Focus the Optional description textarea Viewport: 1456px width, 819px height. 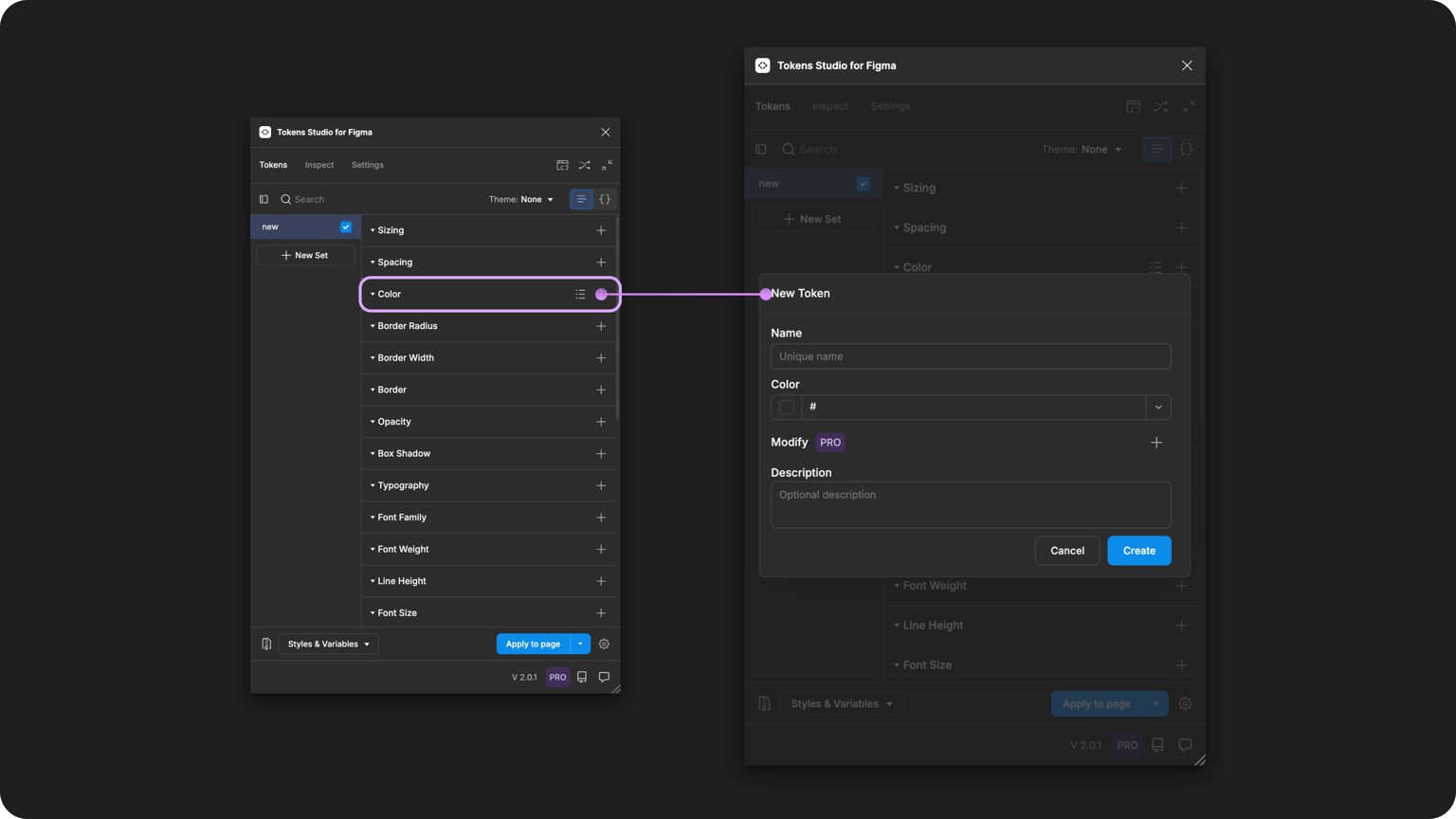coord(971,505)
